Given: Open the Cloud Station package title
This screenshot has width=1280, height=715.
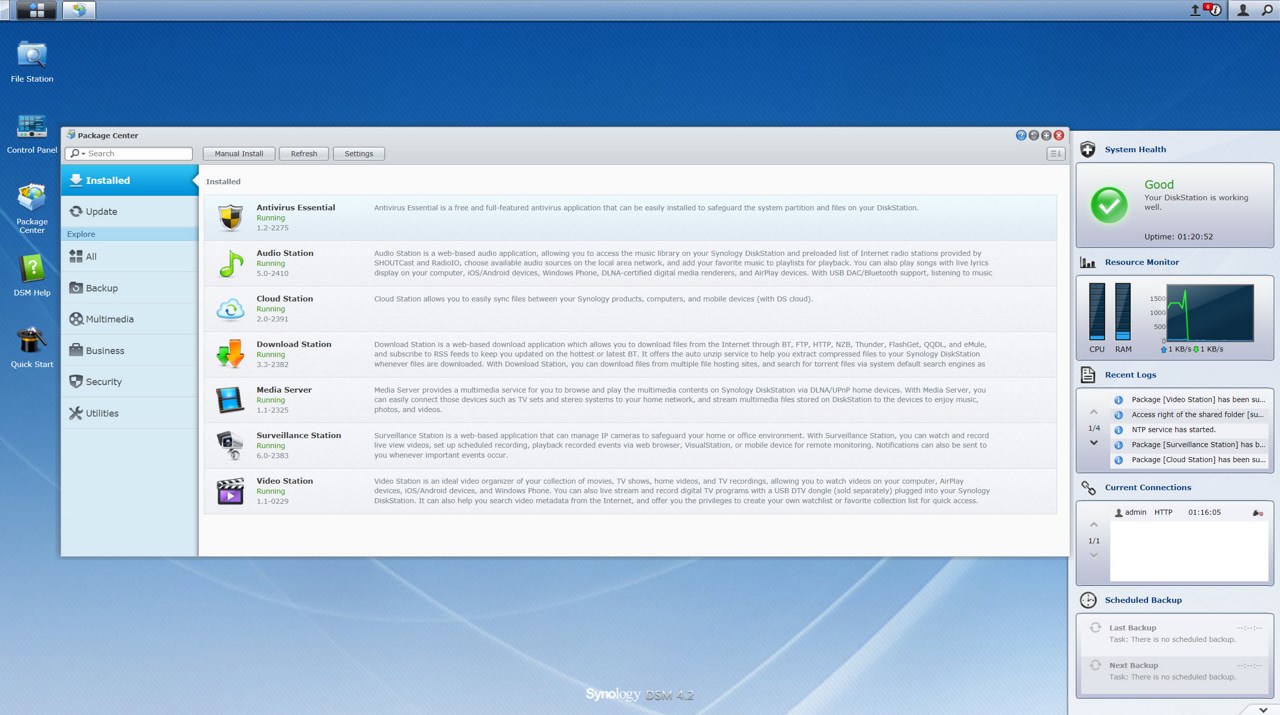Looking at the screenshot, I should pos(285,299).
